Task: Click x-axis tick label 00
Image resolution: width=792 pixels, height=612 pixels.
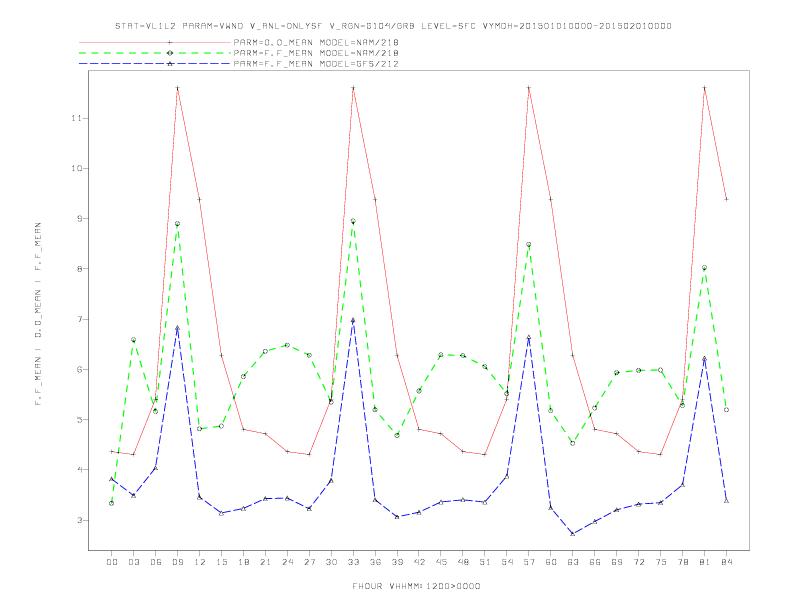Action: [x=112, y=562]
